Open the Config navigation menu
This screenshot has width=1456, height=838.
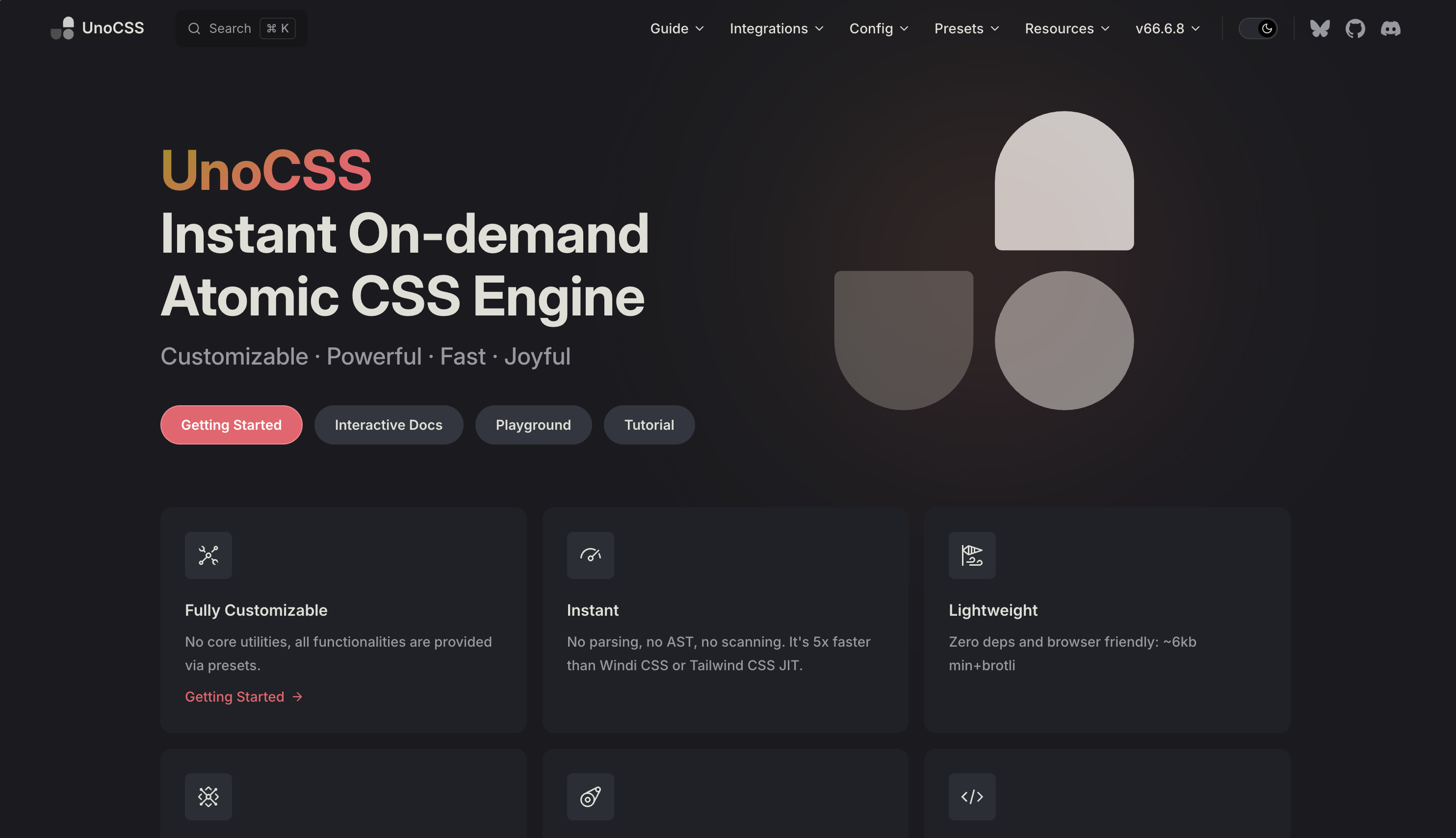[x=878, y=28]
